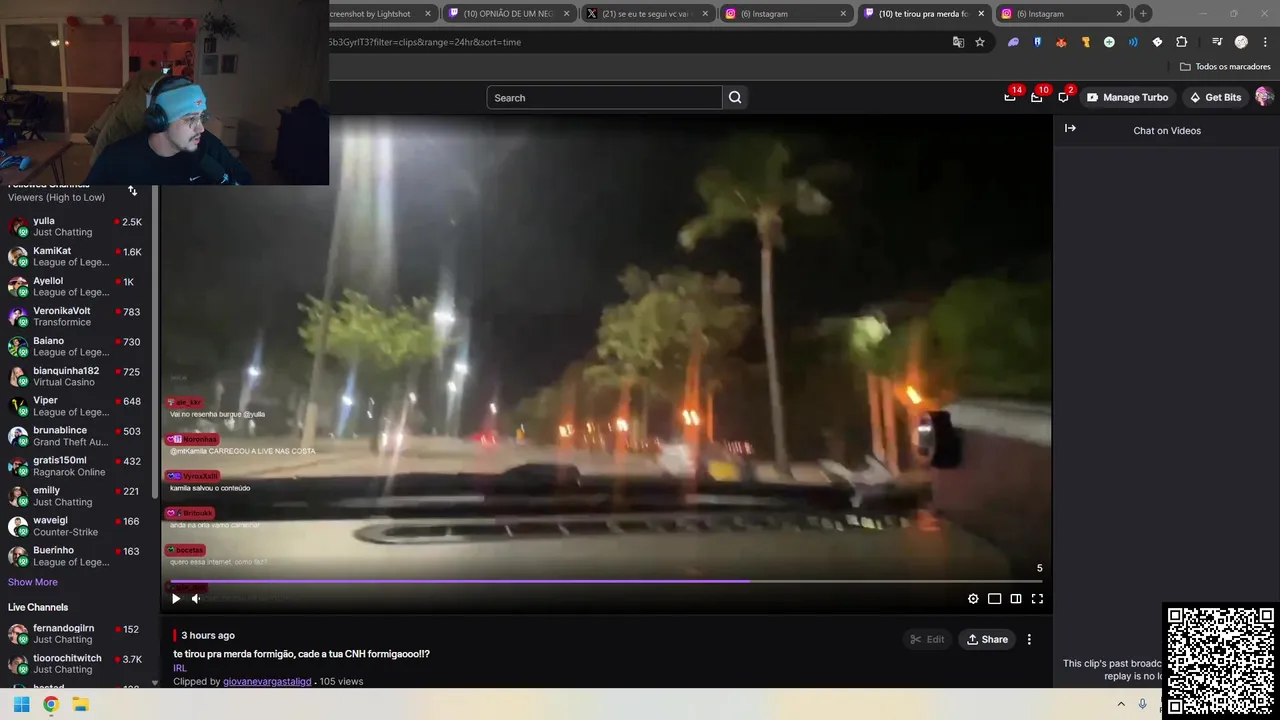Click the Edit clip button
Viewport: 1280px width, 720px height.
point(927,639)
